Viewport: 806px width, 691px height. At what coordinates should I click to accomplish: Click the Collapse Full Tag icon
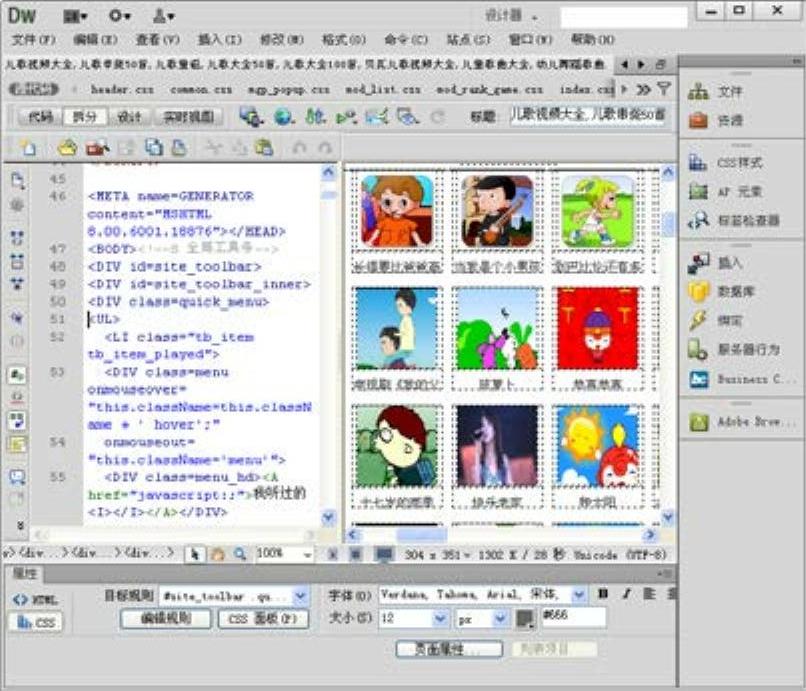[x=17, y=238]
